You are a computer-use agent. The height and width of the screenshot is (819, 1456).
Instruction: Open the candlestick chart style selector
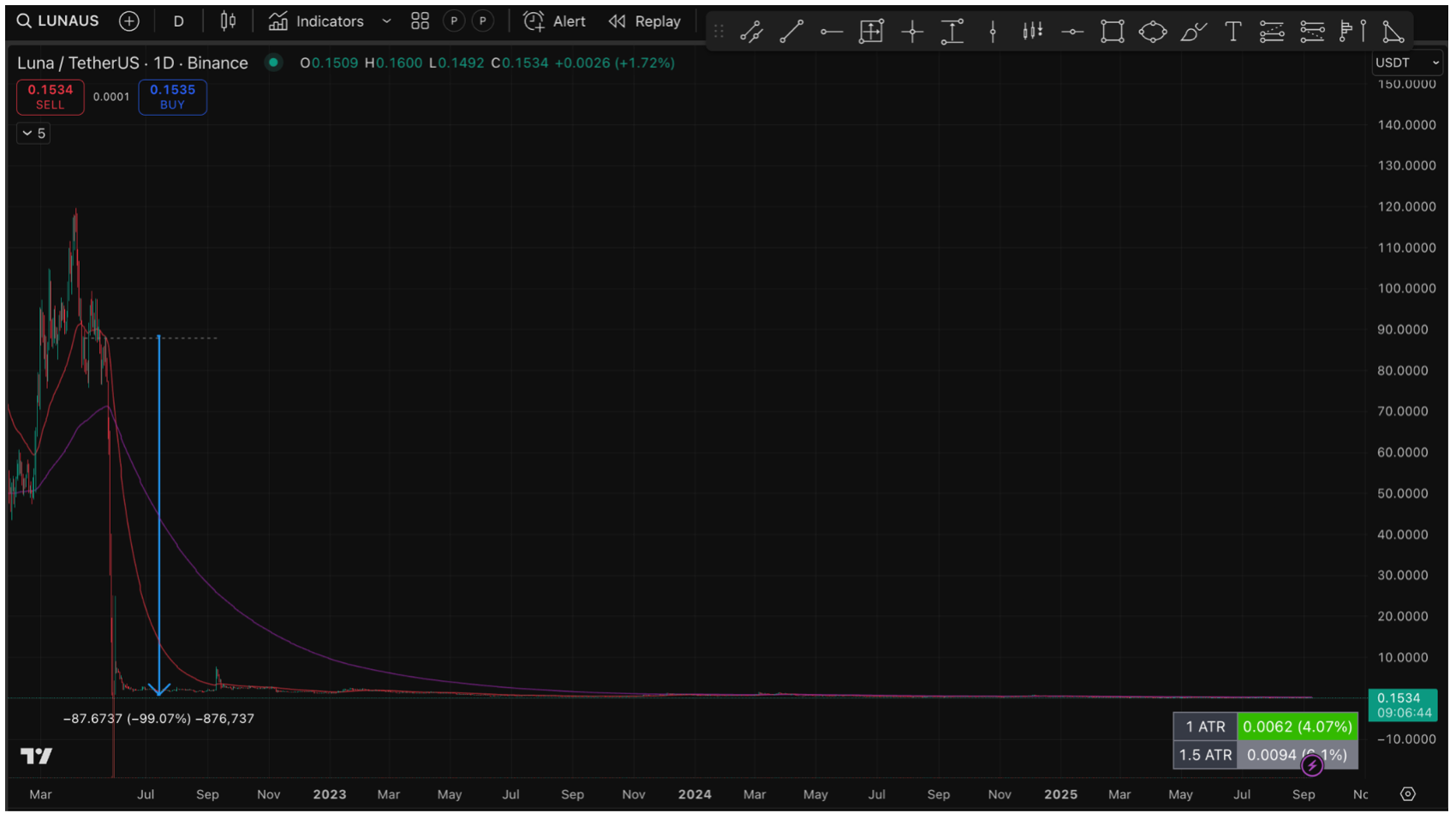point(228,21)
